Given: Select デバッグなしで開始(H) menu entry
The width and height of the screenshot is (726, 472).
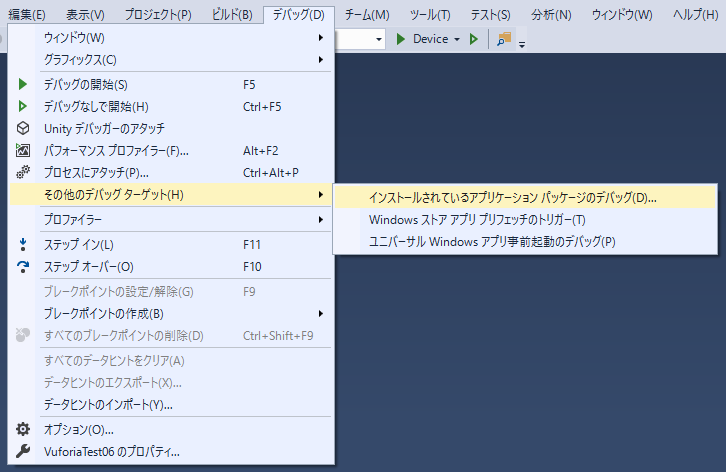Looking at the screenshot, I should coord(170,107).
